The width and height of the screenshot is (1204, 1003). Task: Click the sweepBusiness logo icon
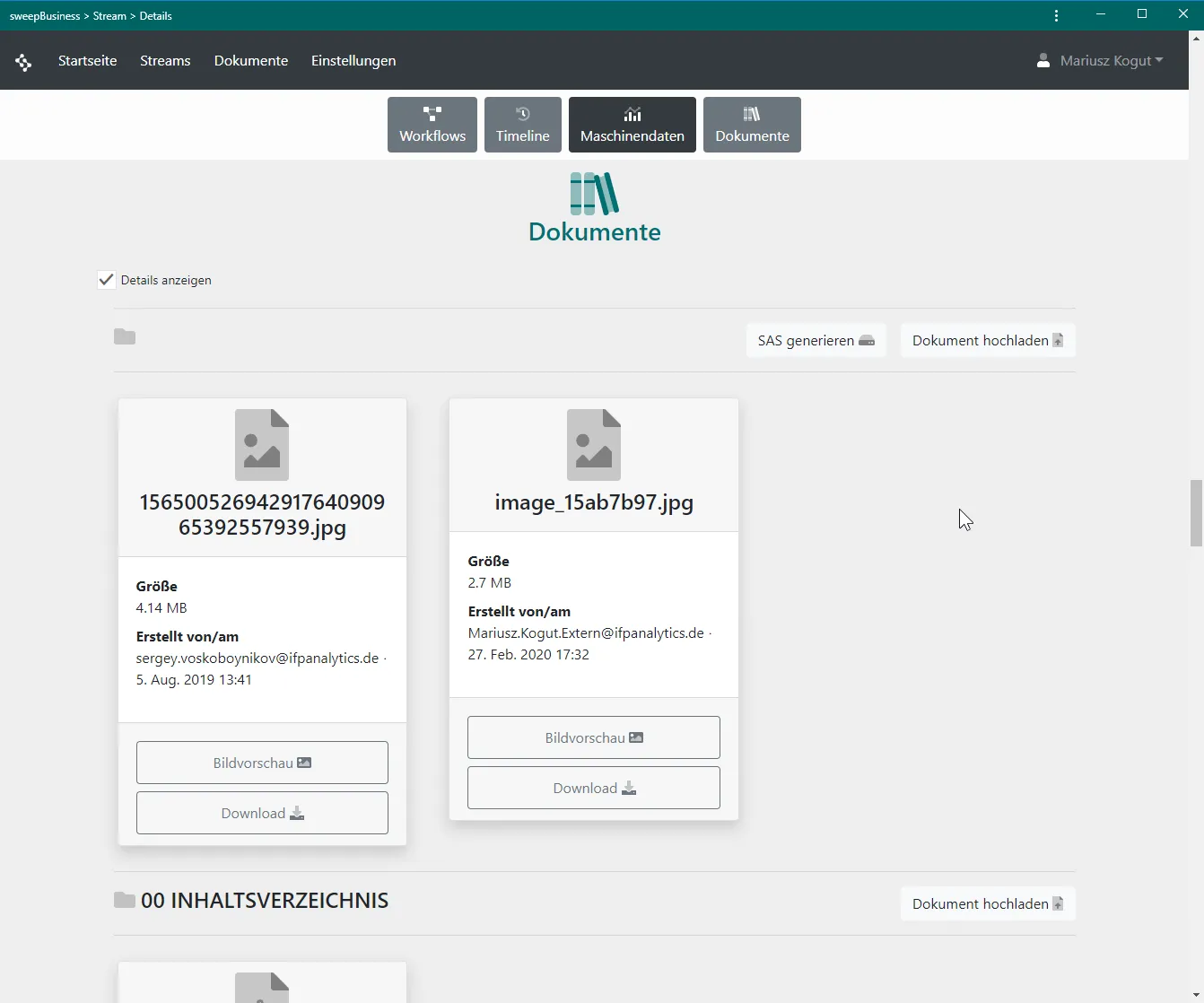(x=23, y=62)
